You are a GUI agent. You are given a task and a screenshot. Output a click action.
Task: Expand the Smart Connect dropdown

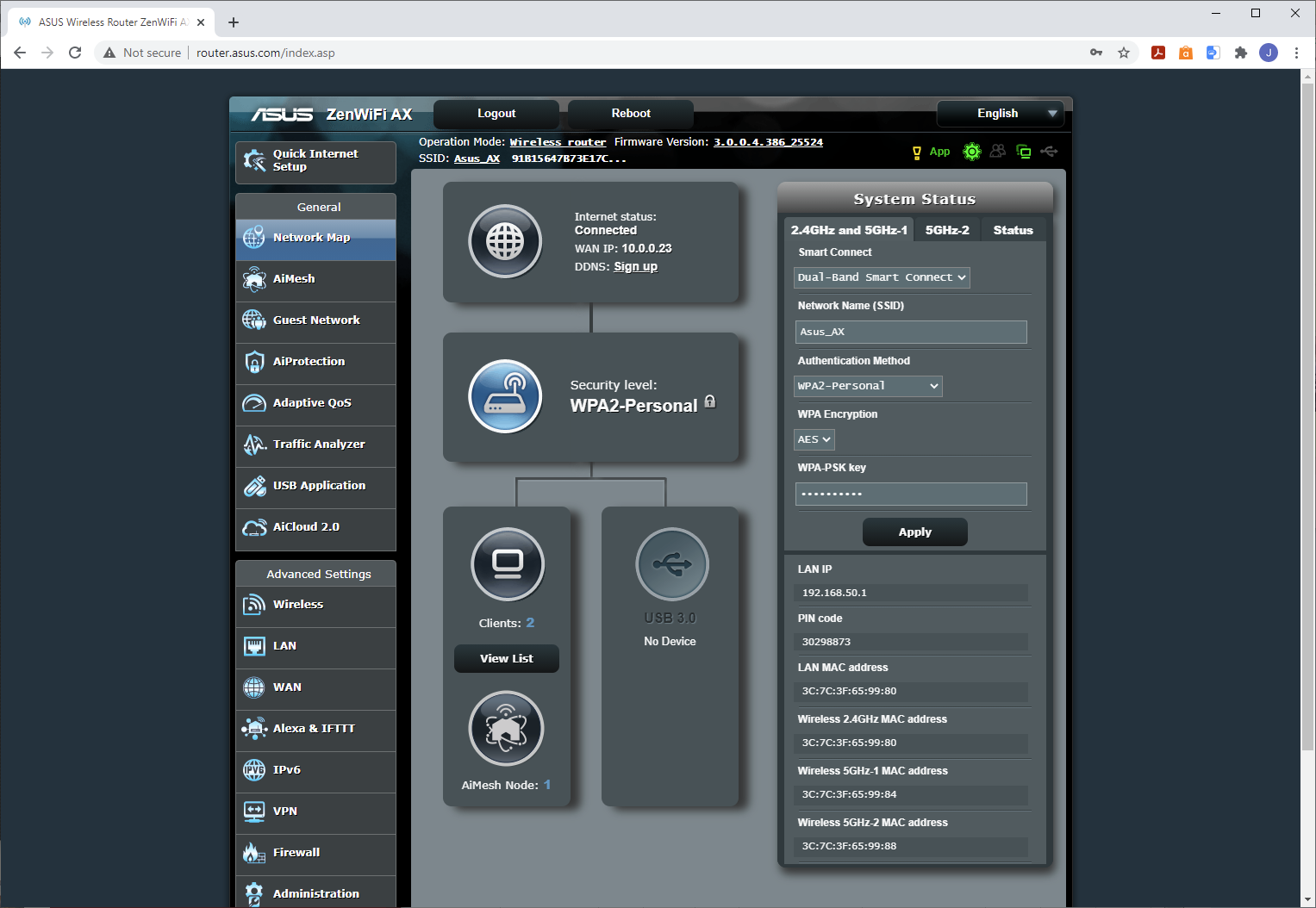(881, 277)
